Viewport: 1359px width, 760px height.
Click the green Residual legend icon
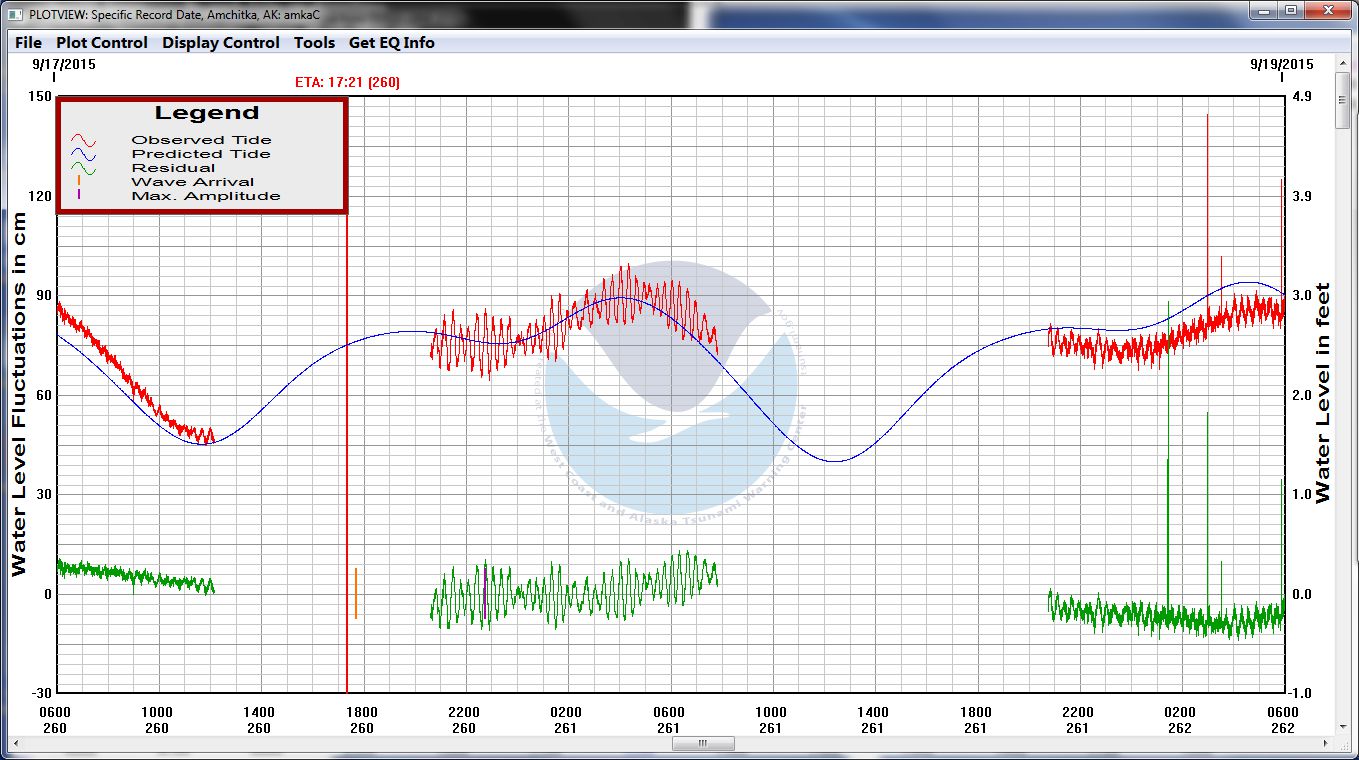pos(82,168)
